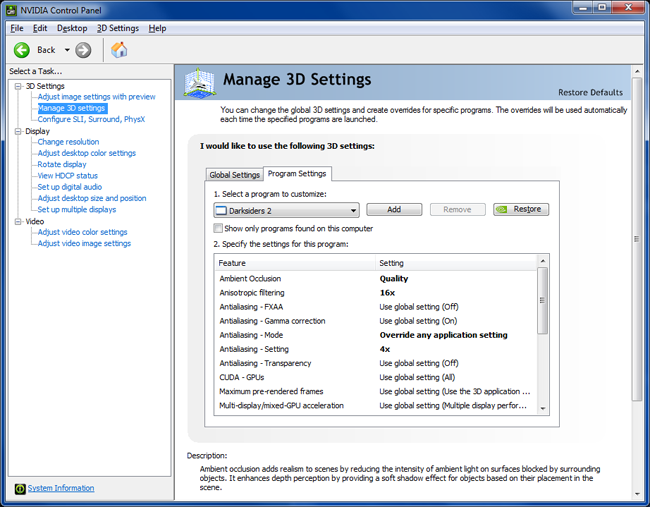Open Back button history dropdown arrow
Screen dimensions: 650x507
point(68,50)
